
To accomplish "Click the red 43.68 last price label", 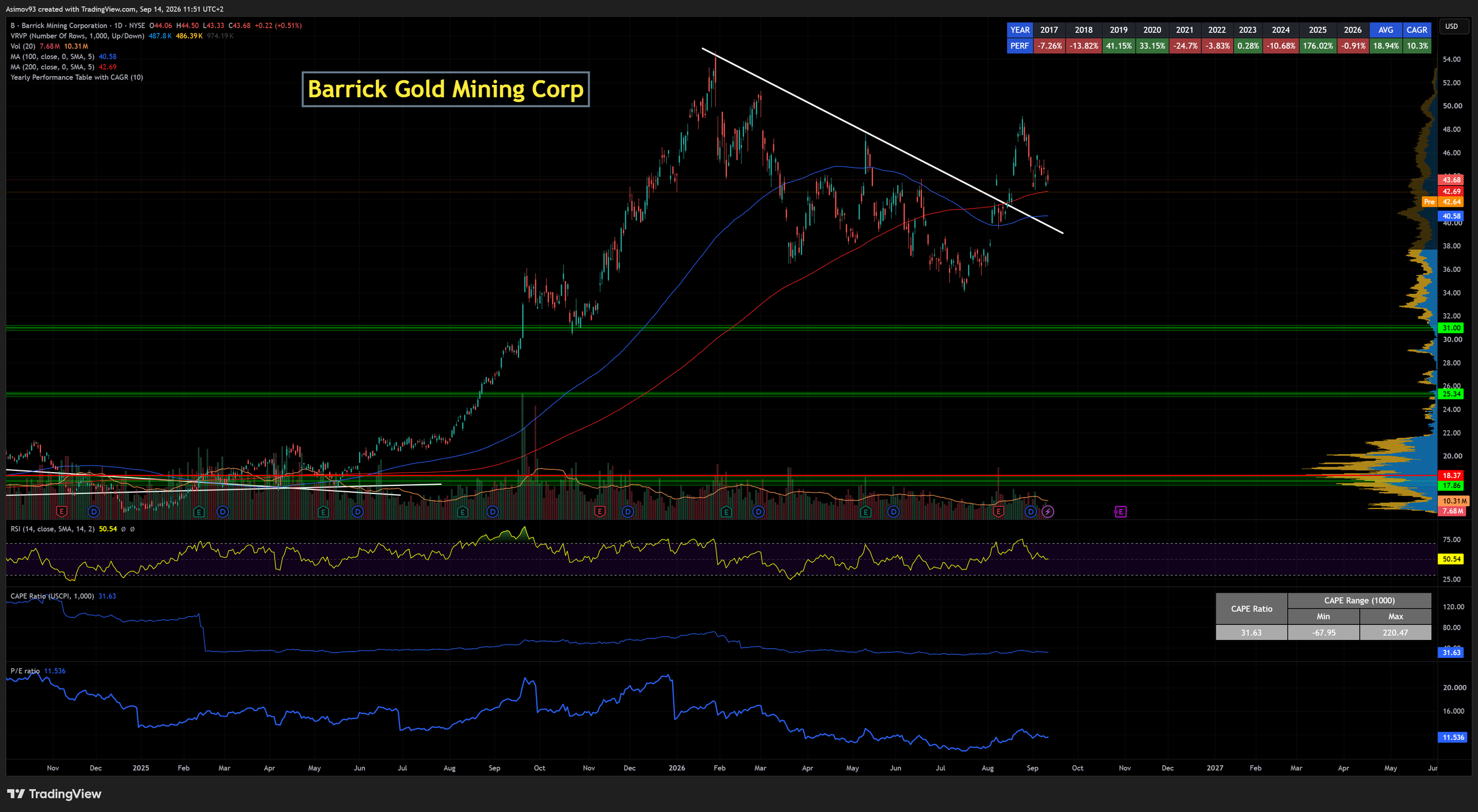I will [1451, 180].
